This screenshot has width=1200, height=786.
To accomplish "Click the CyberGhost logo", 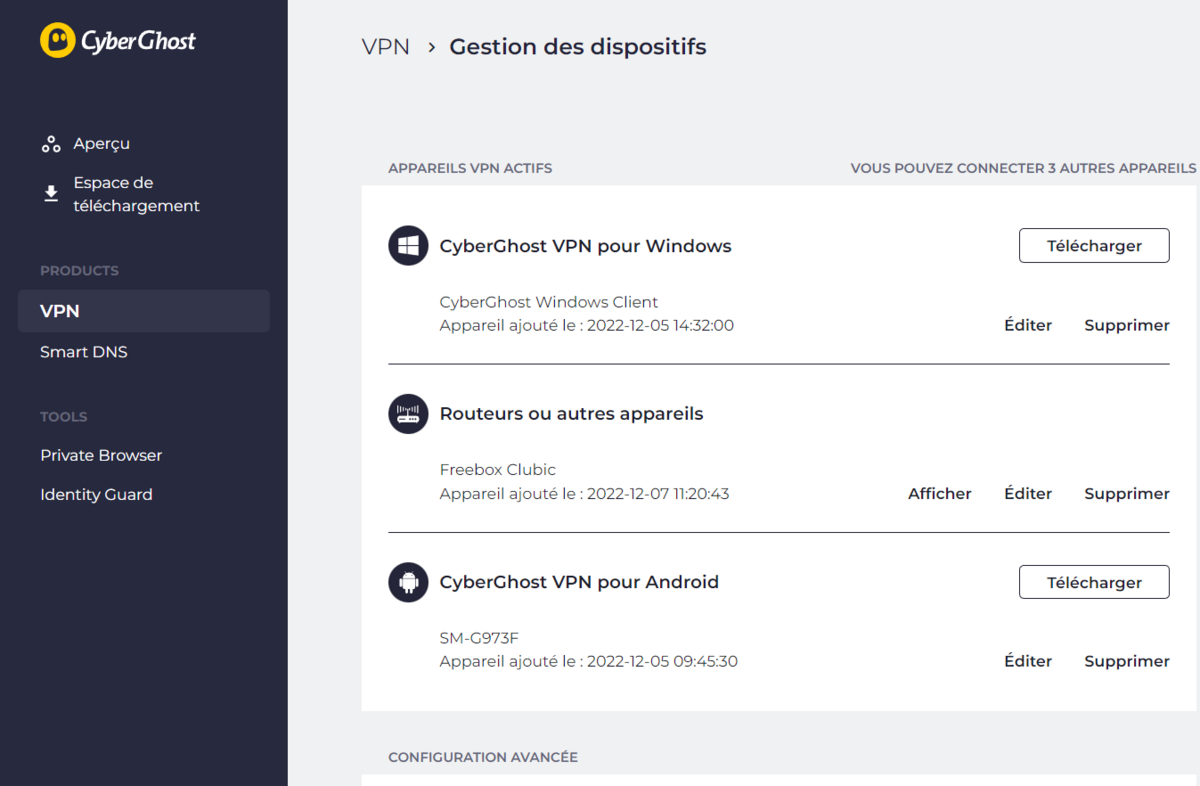I will [117, 41].
